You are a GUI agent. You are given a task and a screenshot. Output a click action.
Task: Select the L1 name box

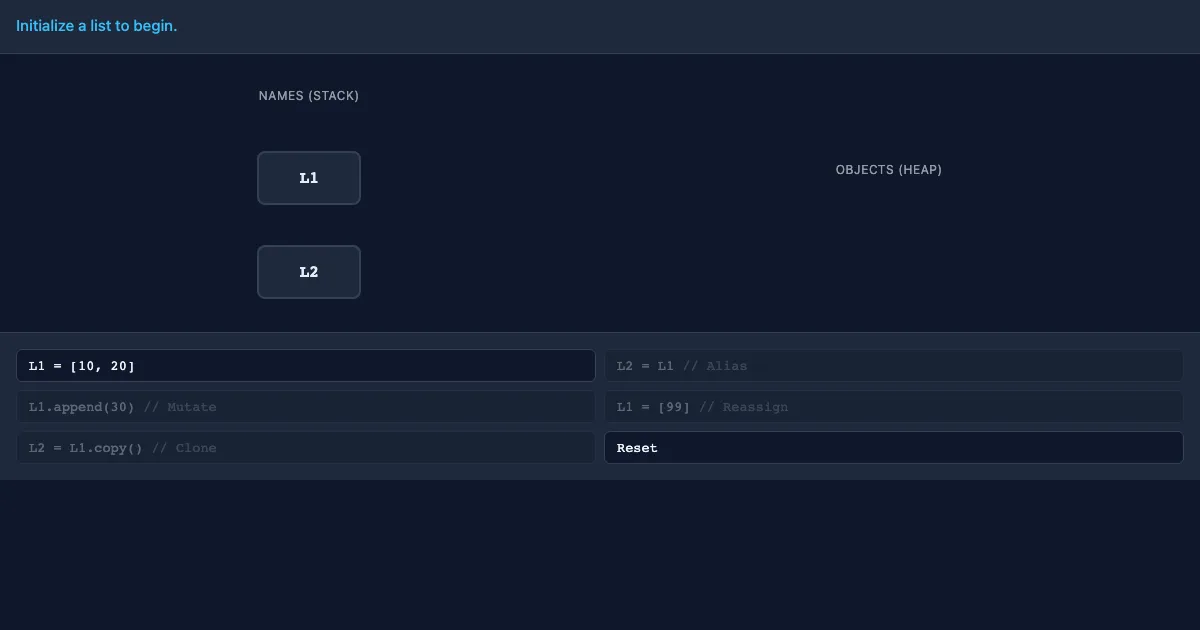[x=309, y=178]
